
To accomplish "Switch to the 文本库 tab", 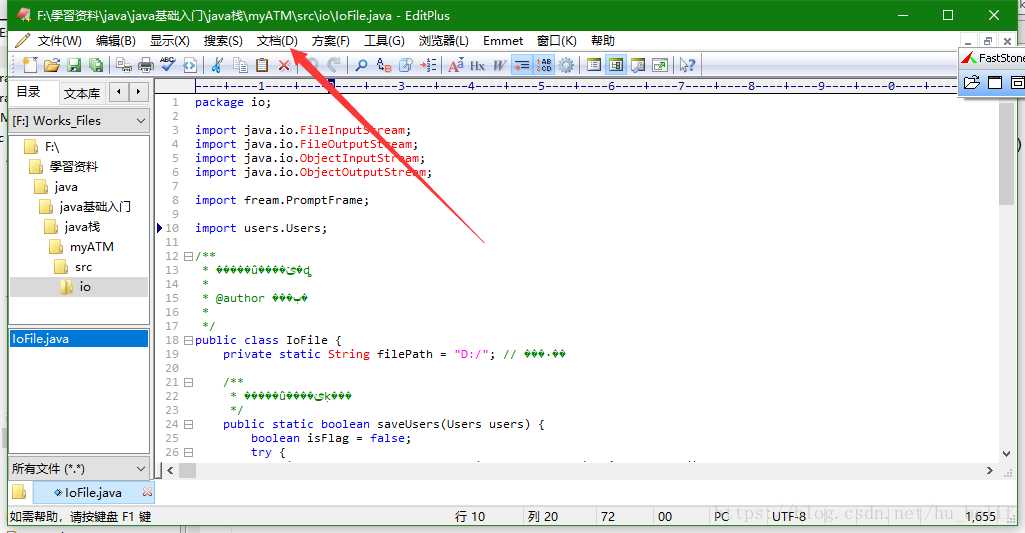I will click(x=82, y=94).
